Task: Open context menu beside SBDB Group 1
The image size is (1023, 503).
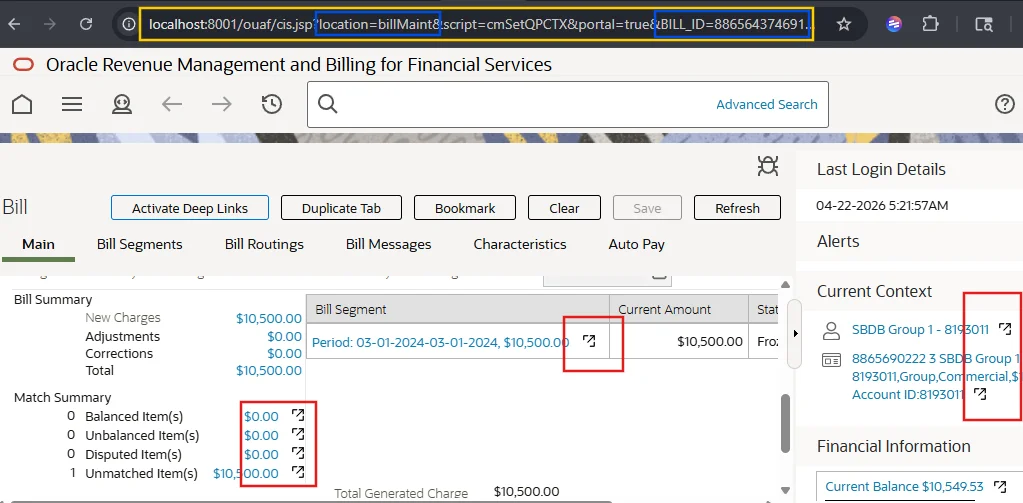Action: coord(1005,329)
